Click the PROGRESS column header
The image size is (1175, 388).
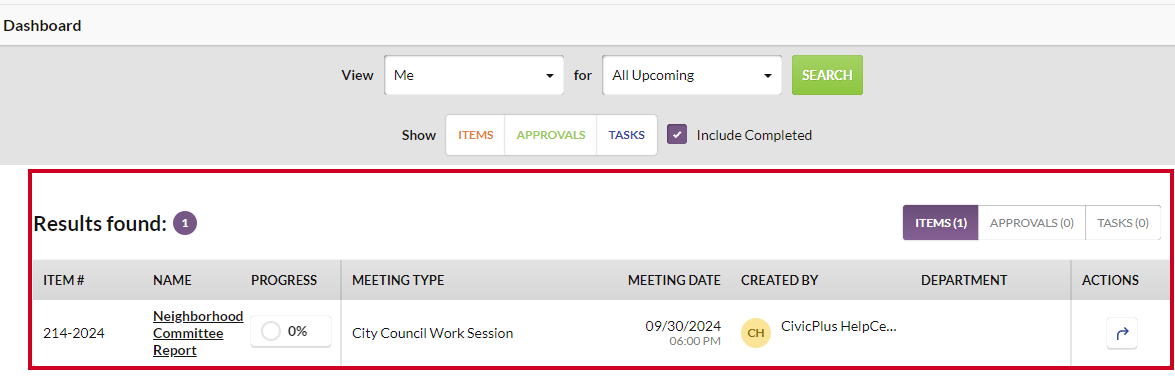tap(284, 280)
